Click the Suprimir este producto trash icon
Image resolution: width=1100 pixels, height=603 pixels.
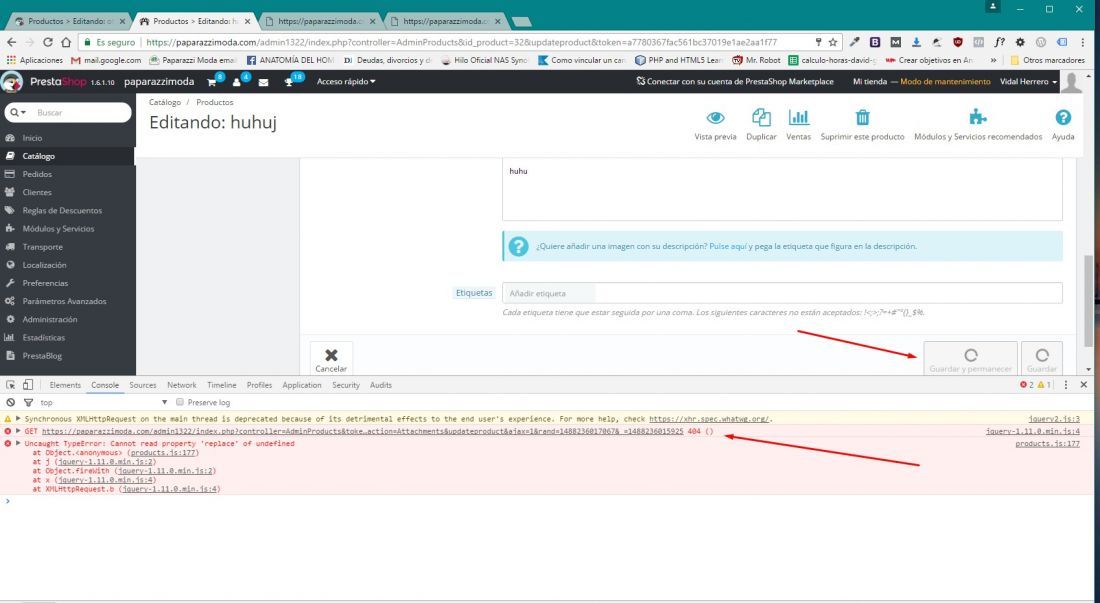[x=862, y=117]
